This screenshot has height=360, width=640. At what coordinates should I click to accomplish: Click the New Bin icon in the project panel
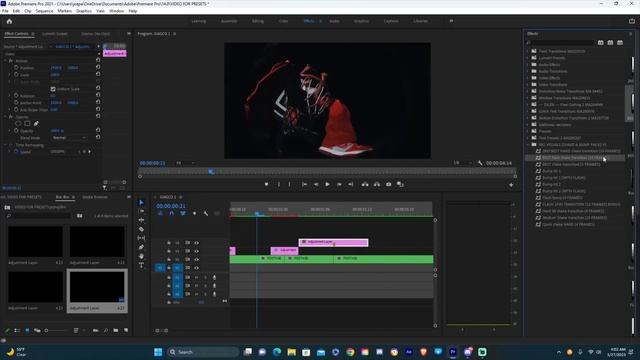pos(116,330)
